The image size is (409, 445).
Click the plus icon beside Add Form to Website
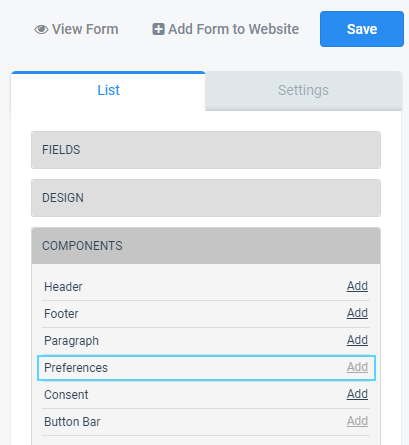tap(158, 29)
